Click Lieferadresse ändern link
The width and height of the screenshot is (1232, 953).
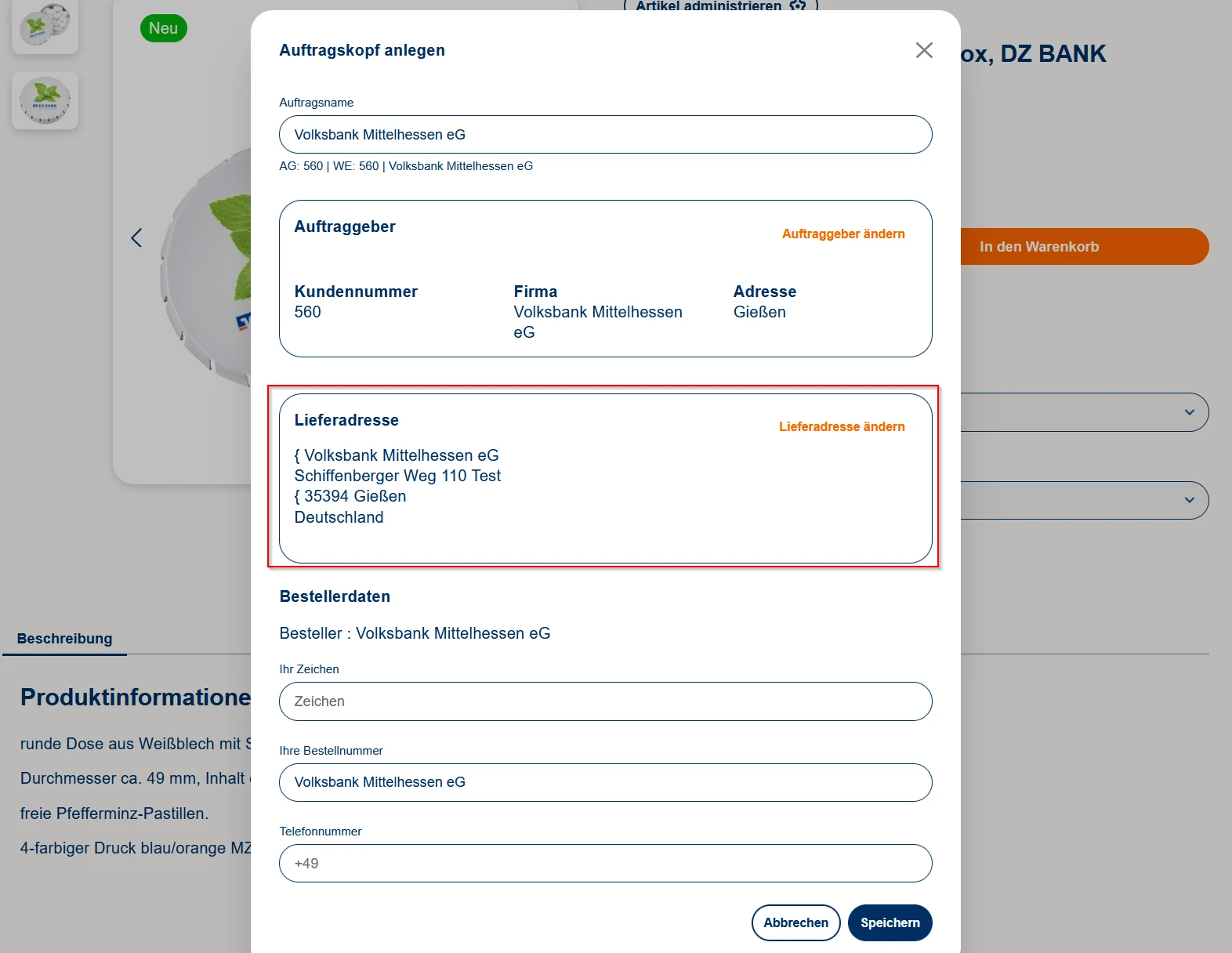point(841,426)
